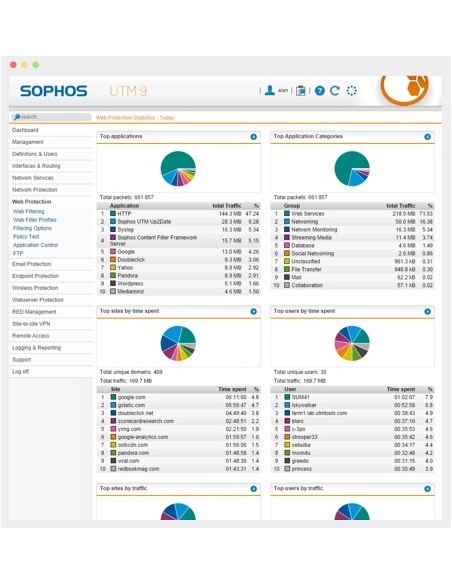Open Policy Test submenu link
The height and width of the screenshot is (584, 452).
26,237
